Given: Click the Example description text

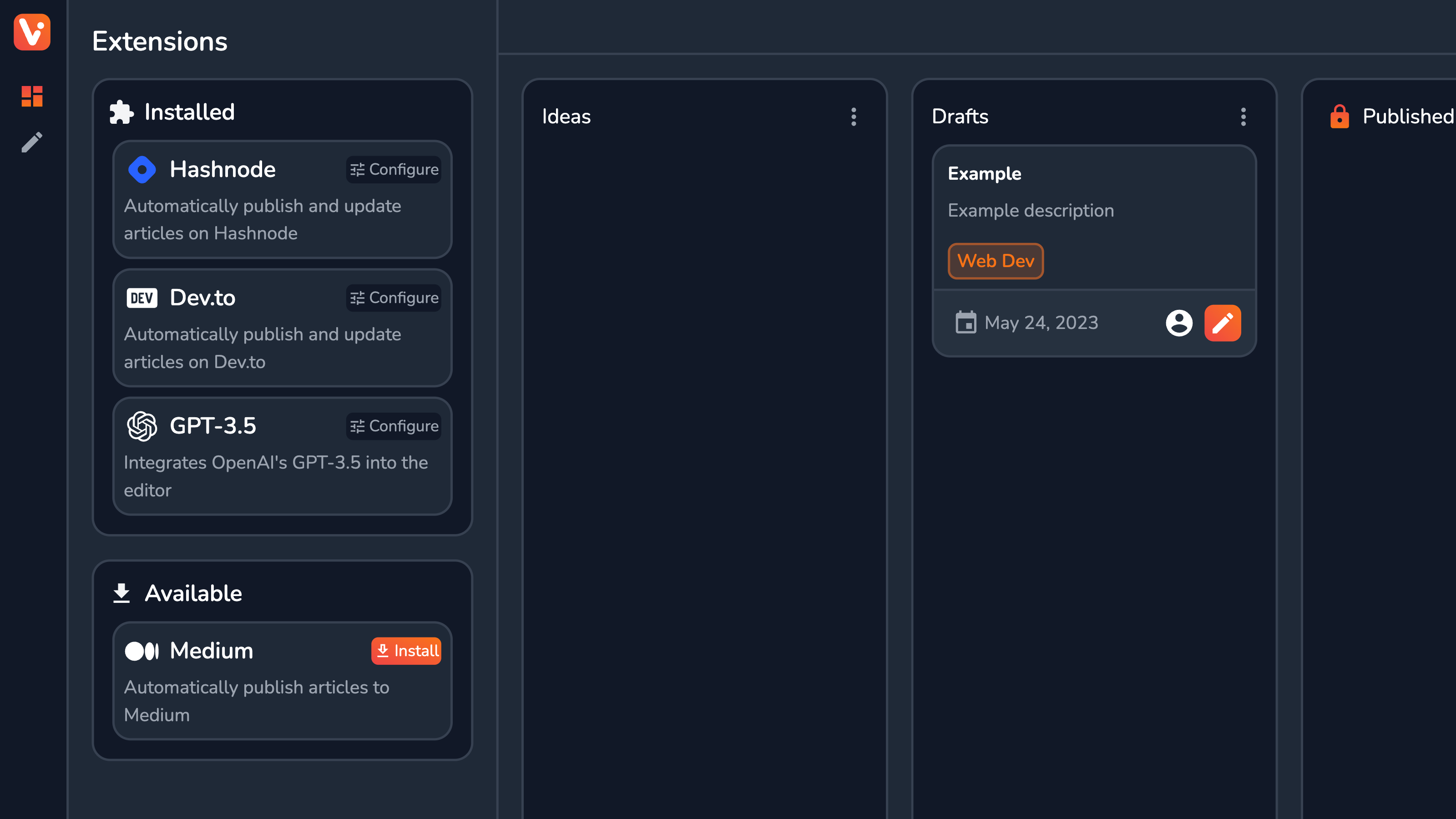Looking at the screenshot, I should click(x=1031, y=210).
